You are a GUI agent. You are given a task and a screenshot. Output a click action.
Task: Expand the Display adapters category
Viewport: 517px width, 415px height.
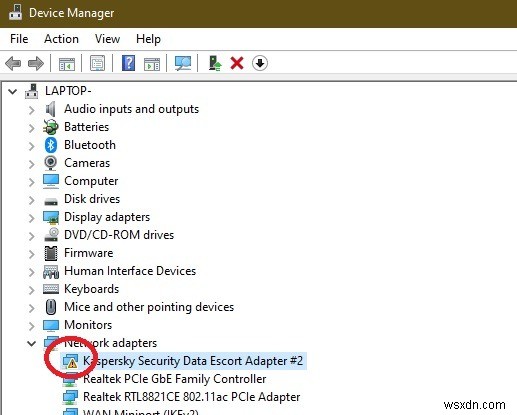click(32, 218)
